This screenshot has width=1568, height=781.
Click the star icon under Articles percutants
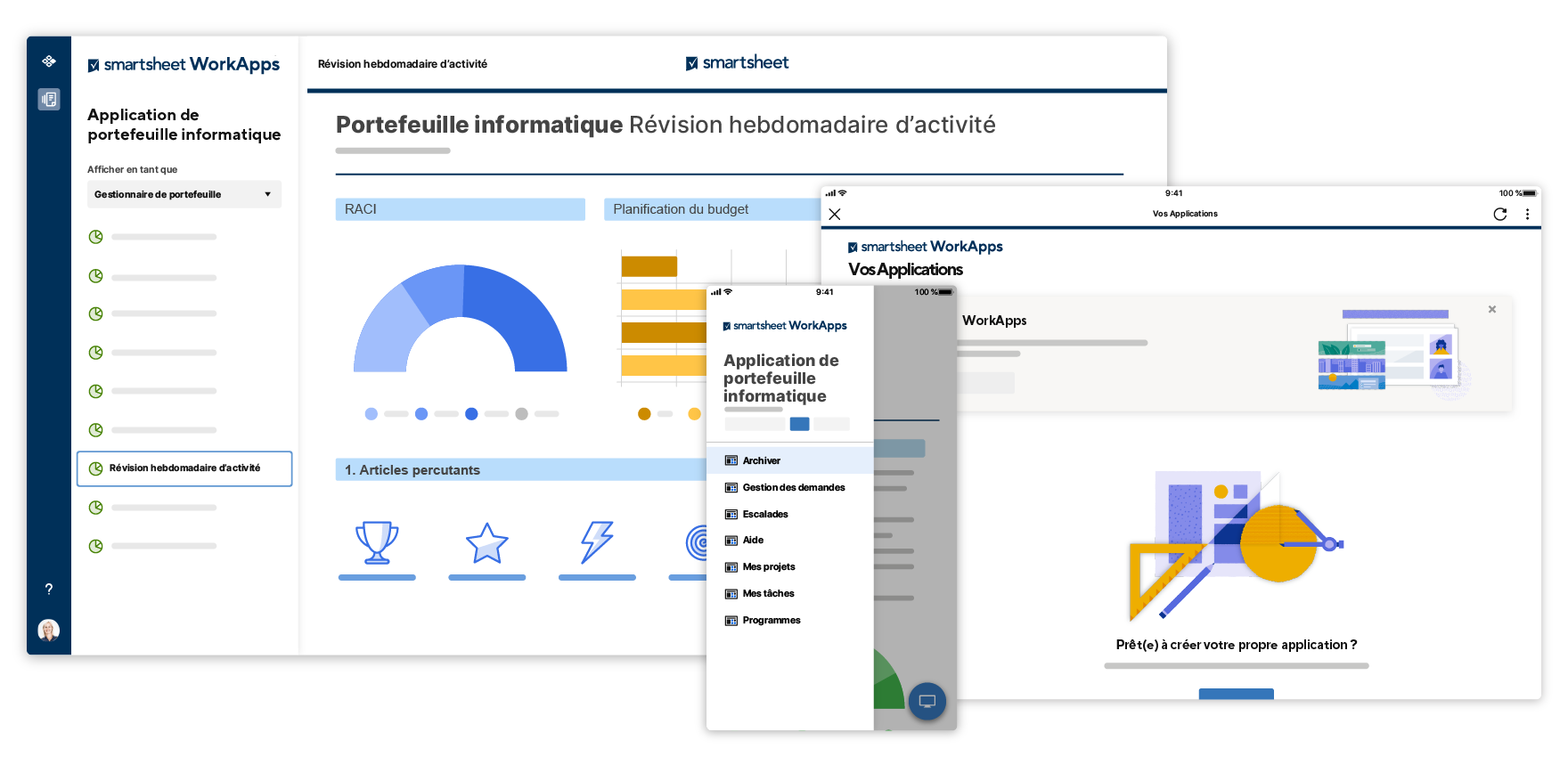click(x=487, y=542)
